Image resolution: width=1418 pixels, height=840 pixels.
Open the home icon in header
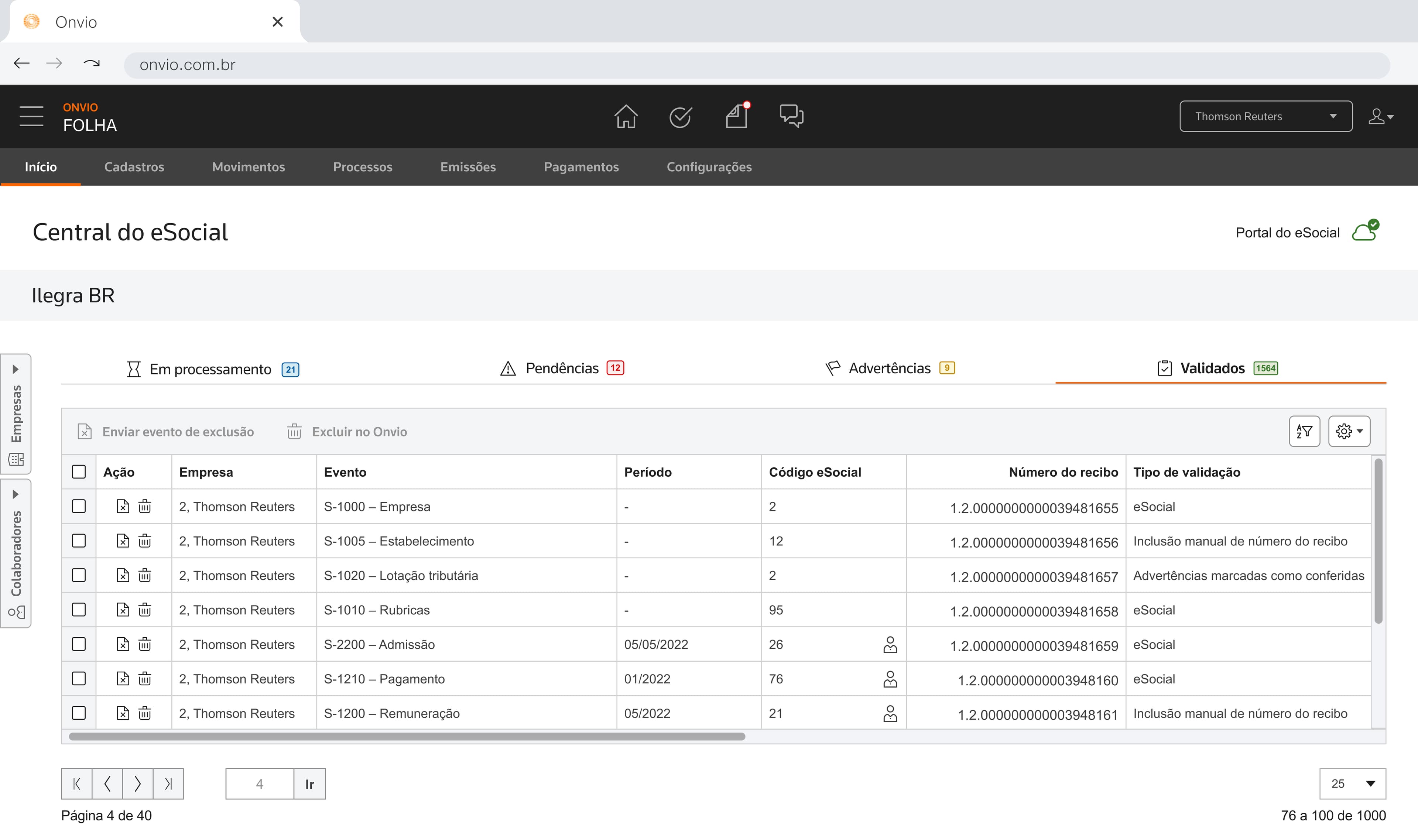coord(626,117)
